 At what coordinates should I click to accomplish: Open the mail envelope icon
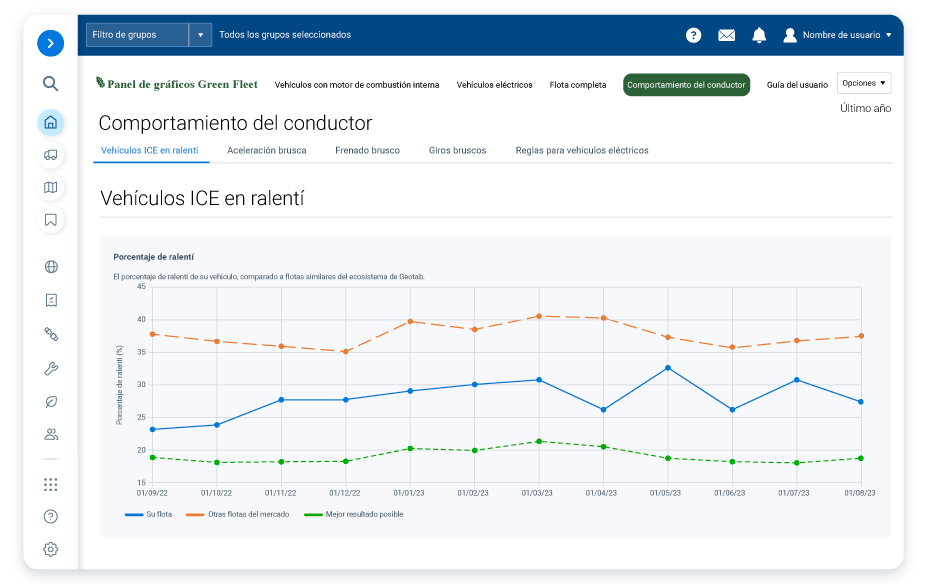coord(726,34)
